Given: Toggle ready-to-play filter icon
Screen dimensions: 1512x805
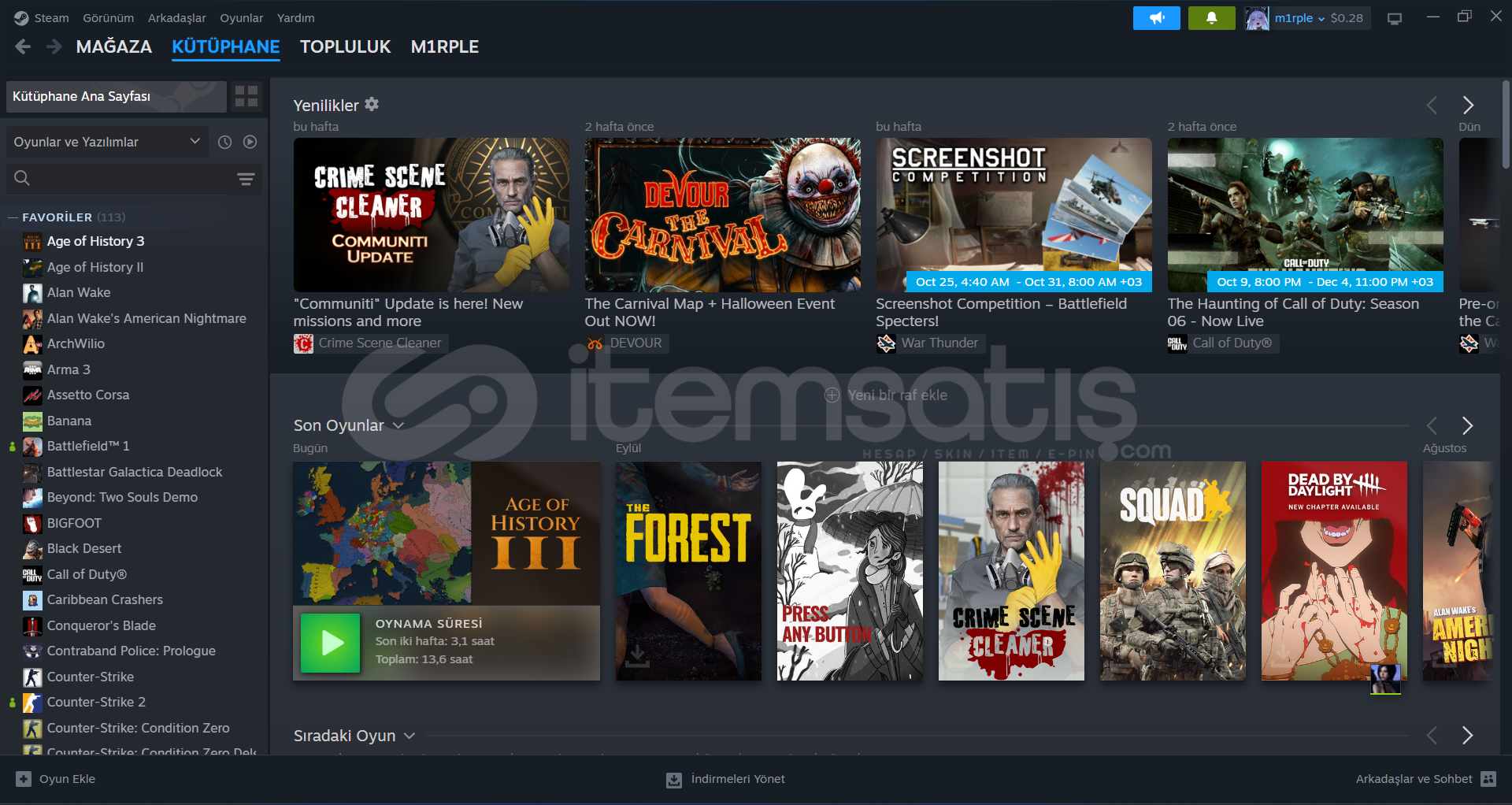Looking at the screenshot, I should coord(250,142).
